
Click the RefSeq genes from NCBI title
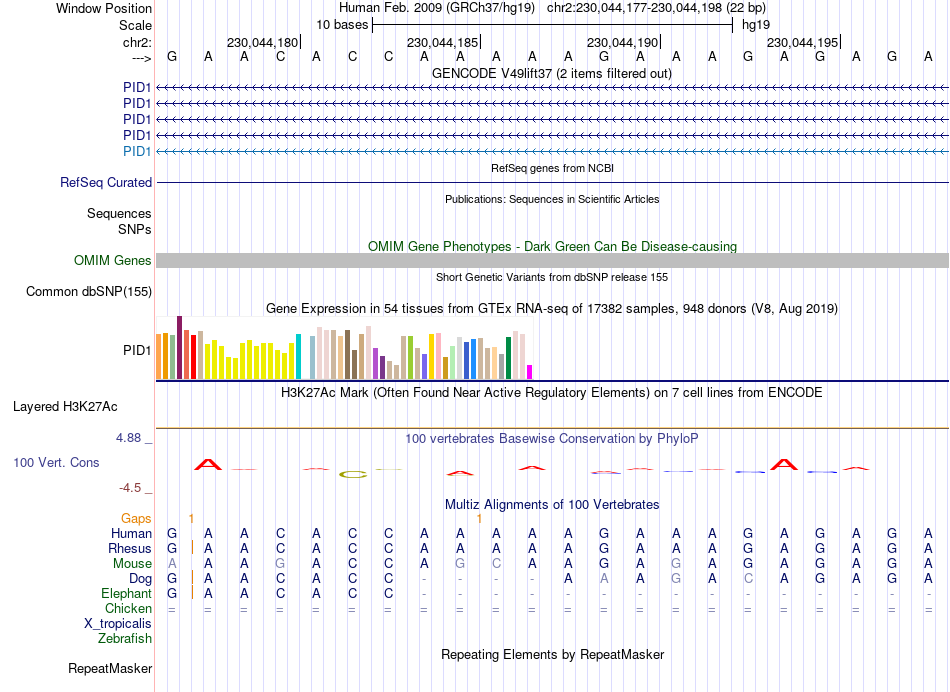552,168
